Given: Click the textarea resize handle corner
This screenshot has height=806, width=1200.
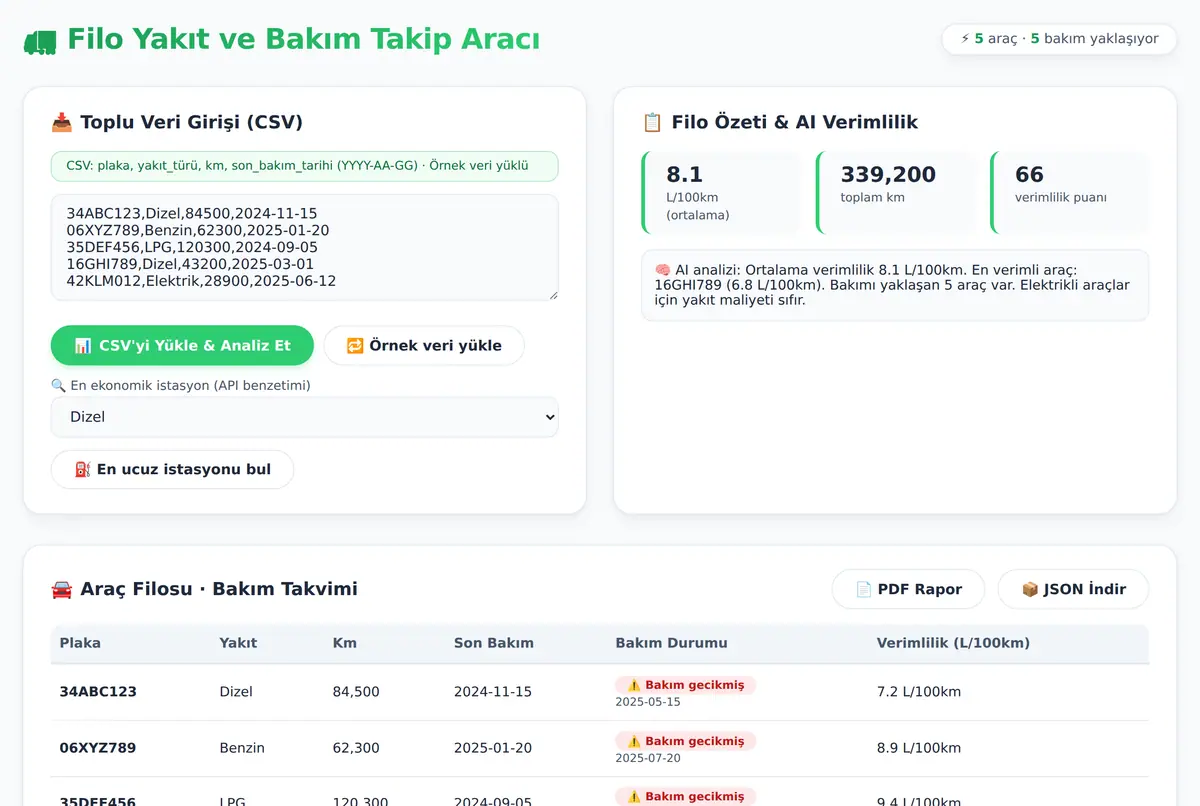Looking at the screenshot, I should point(552,294).
